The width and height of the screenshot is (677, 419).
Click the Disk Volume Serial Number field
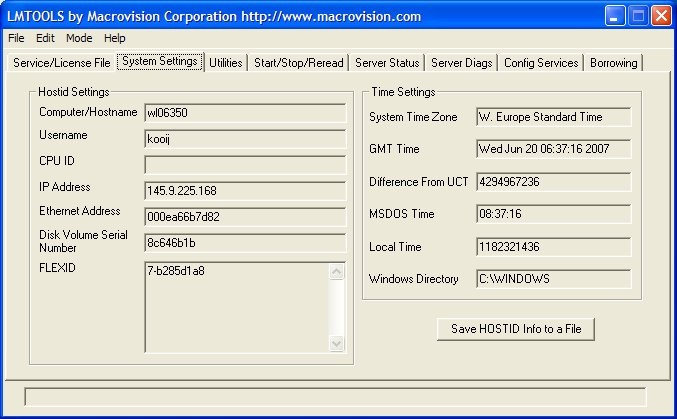click(x=245, y=243)
